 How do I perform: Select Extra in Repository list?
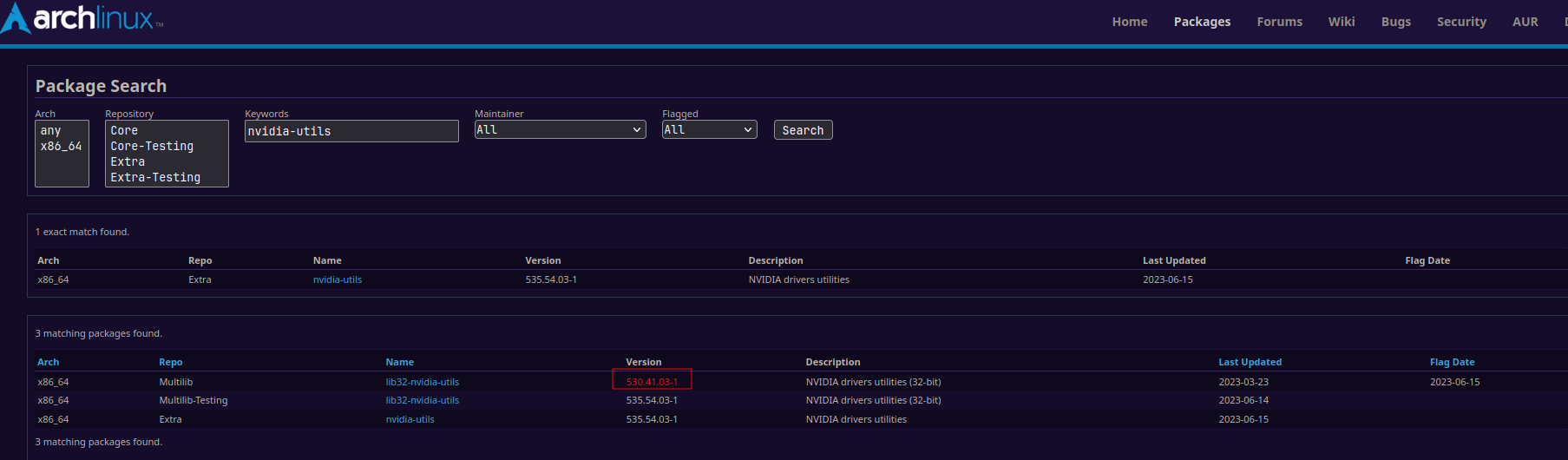pos(167,161)
